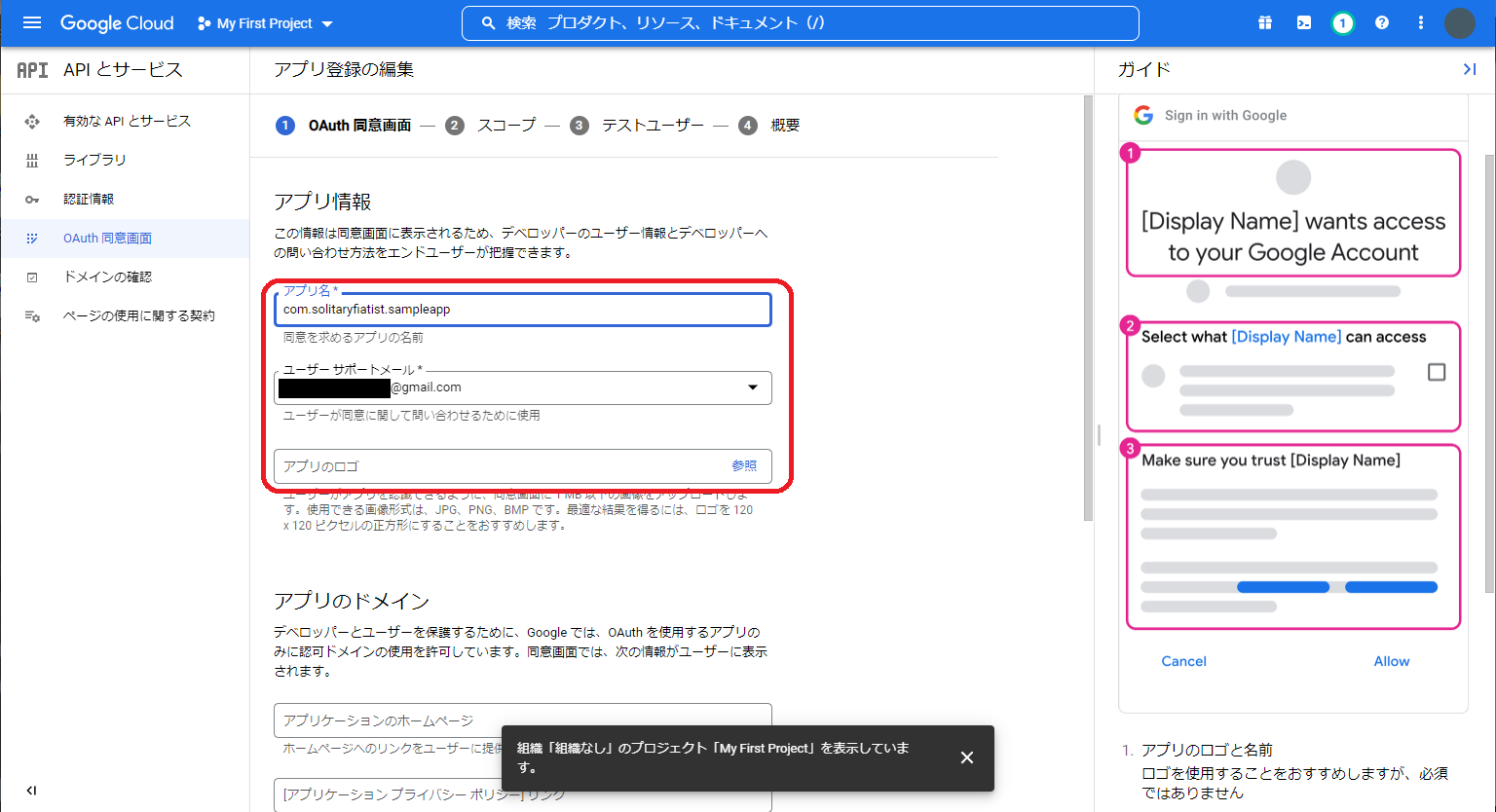1496x812 pixels.
Task: Dismiss the project notification toast
Action: tap(967, 757)
